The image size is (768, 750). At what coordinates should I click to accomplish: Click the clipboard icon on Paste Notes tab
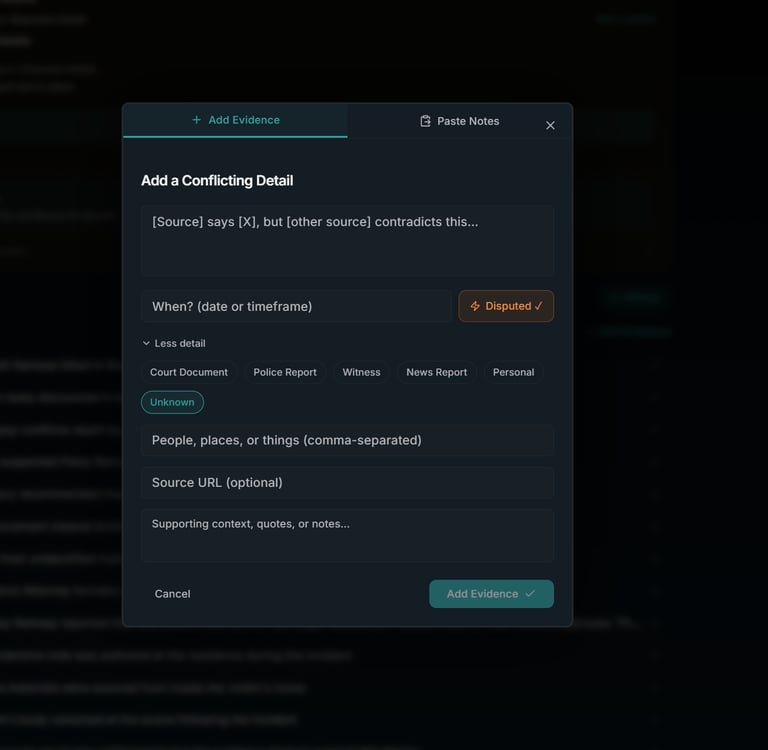(425, 121)
